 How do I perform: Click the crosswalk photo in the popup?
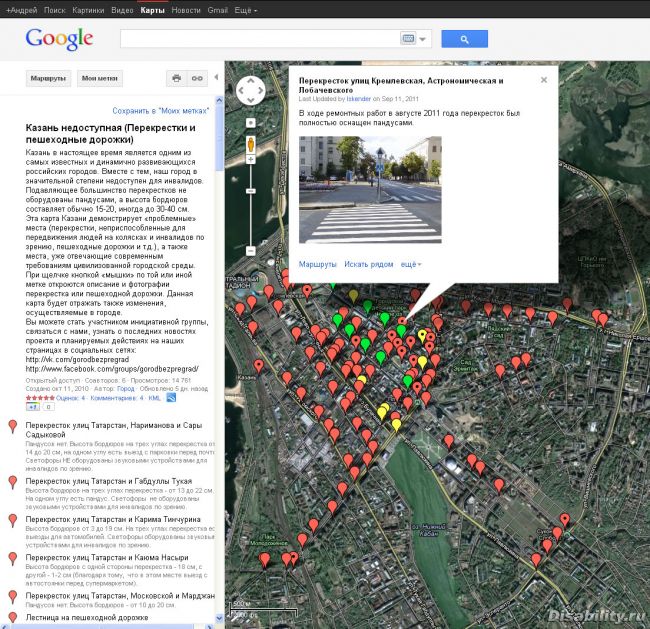370,190
